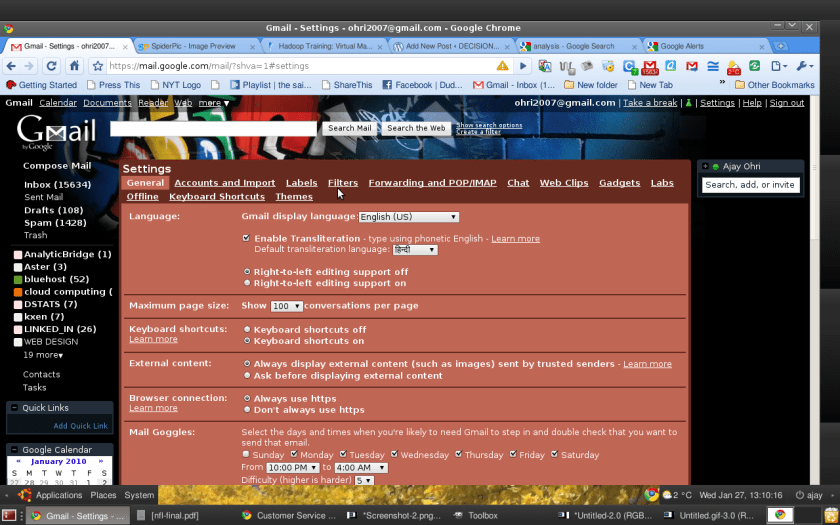Select the keyboard shortcuts off radio button
Viewport: 840px width, 525px height.
point(247,329)
